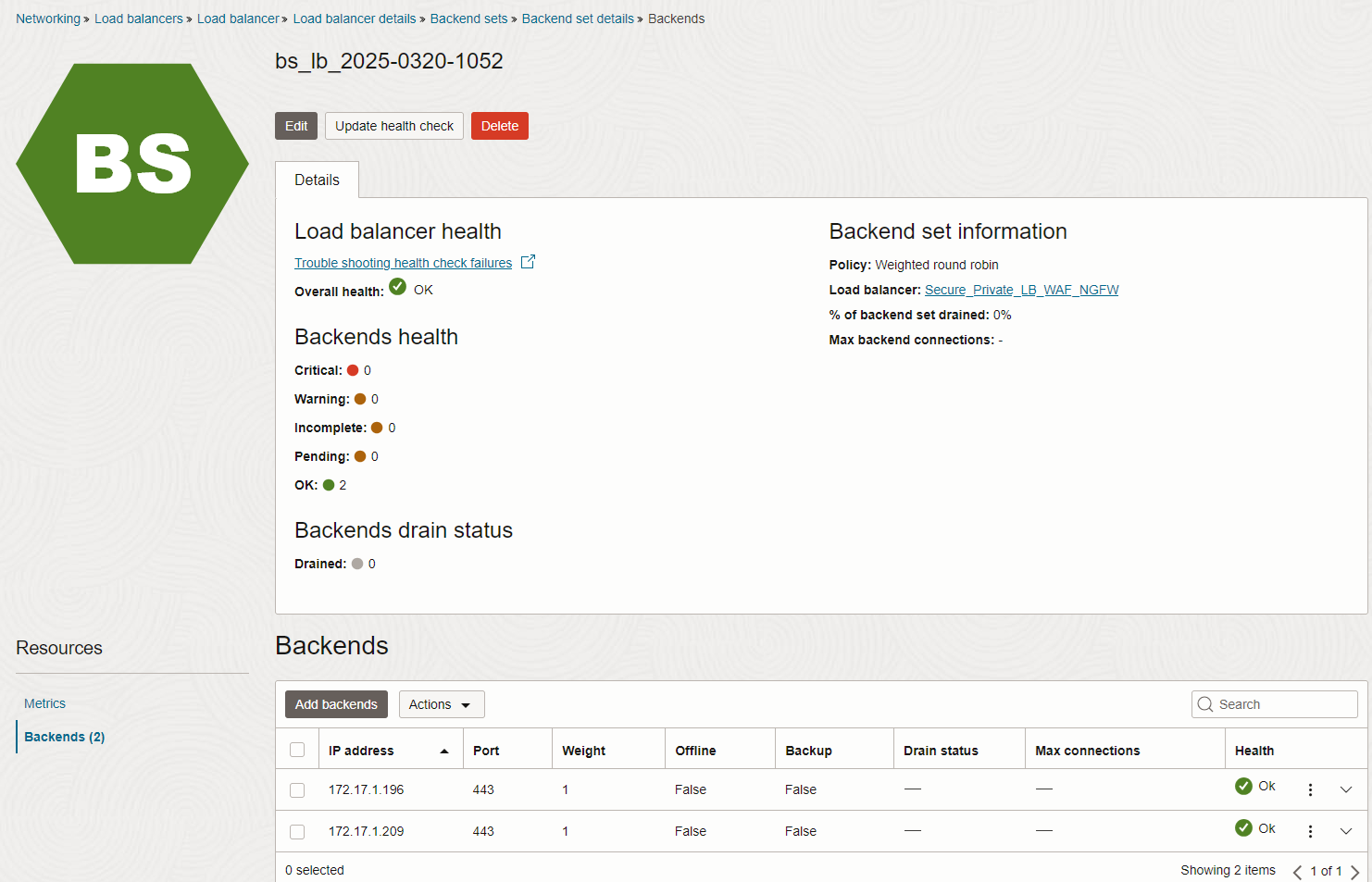Check the select-all checkbox in the table header
The height and width of the screenshot is (882, 1372).
click(296, 750)
